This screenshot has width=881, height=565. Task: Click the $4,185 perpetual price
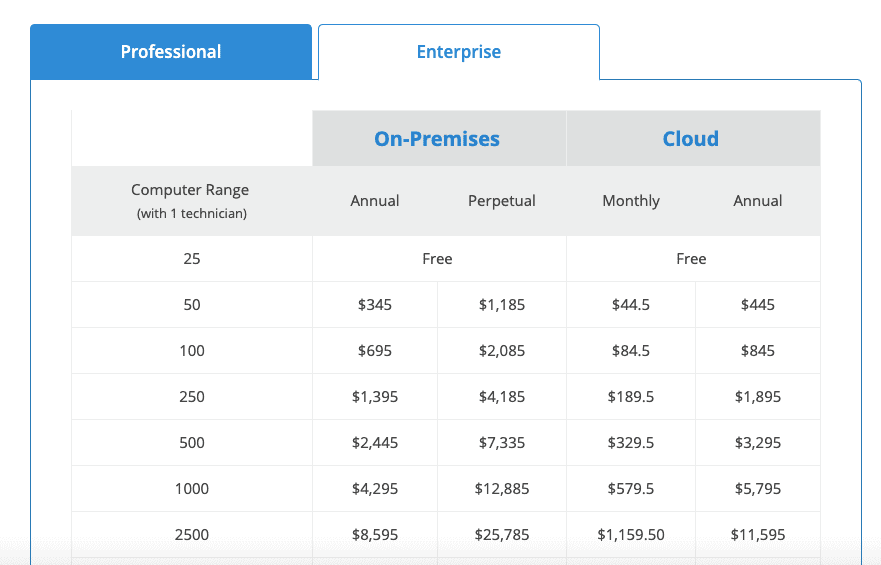(502, 397)
